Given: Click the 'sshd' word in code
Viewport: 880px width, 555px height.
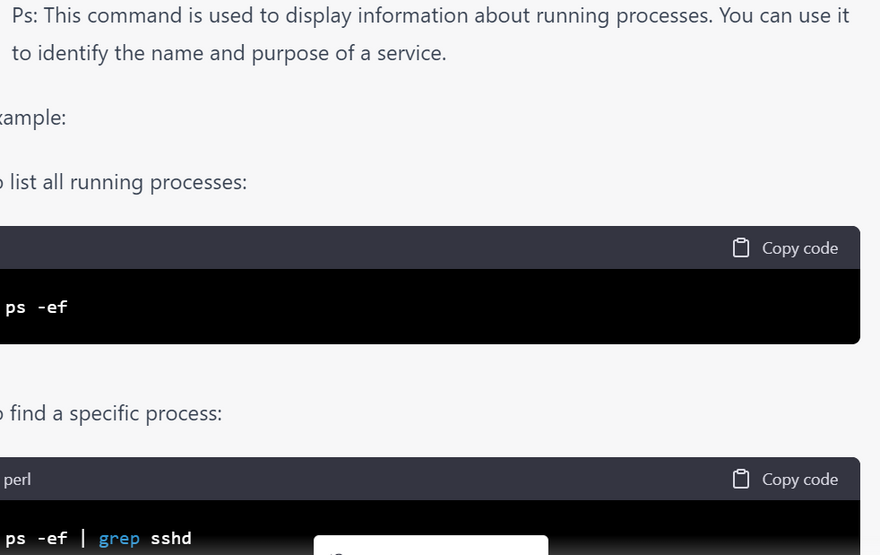Looking at the screenshot, I should pos(171,538).
